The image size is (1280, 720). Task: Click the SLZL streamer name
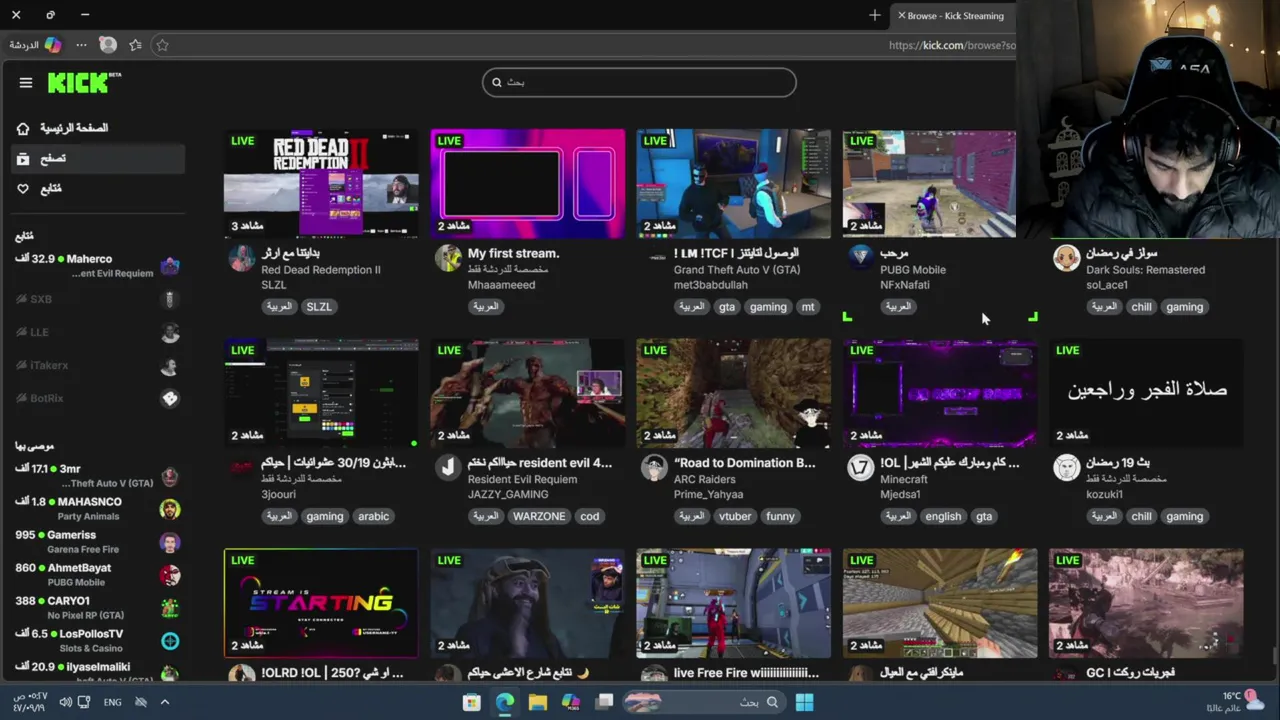click(274, 285)
